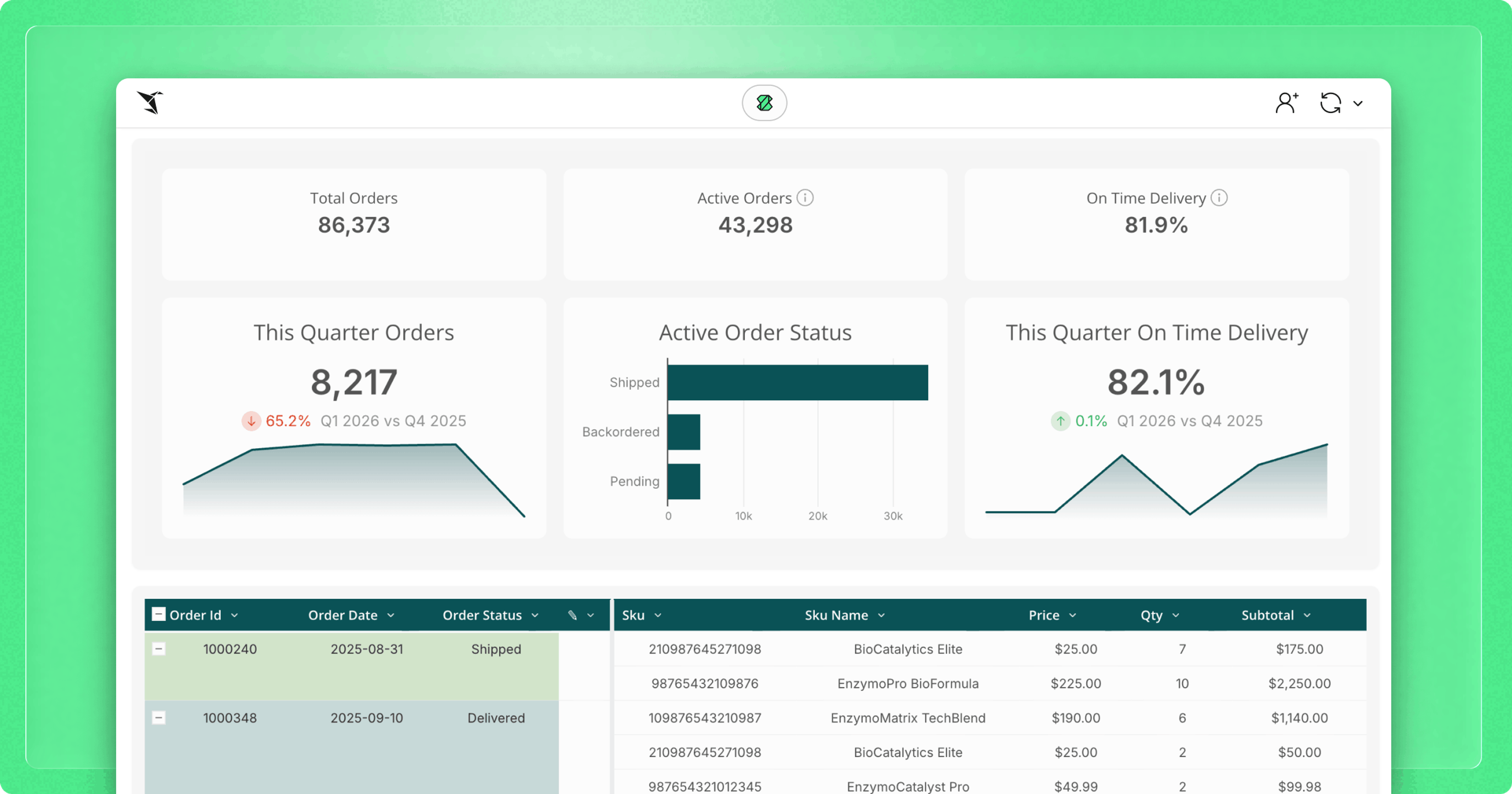The image size is (1512, 794).
Task: Click the 82.1% on time delivery figure
Action: point(1156,382)
